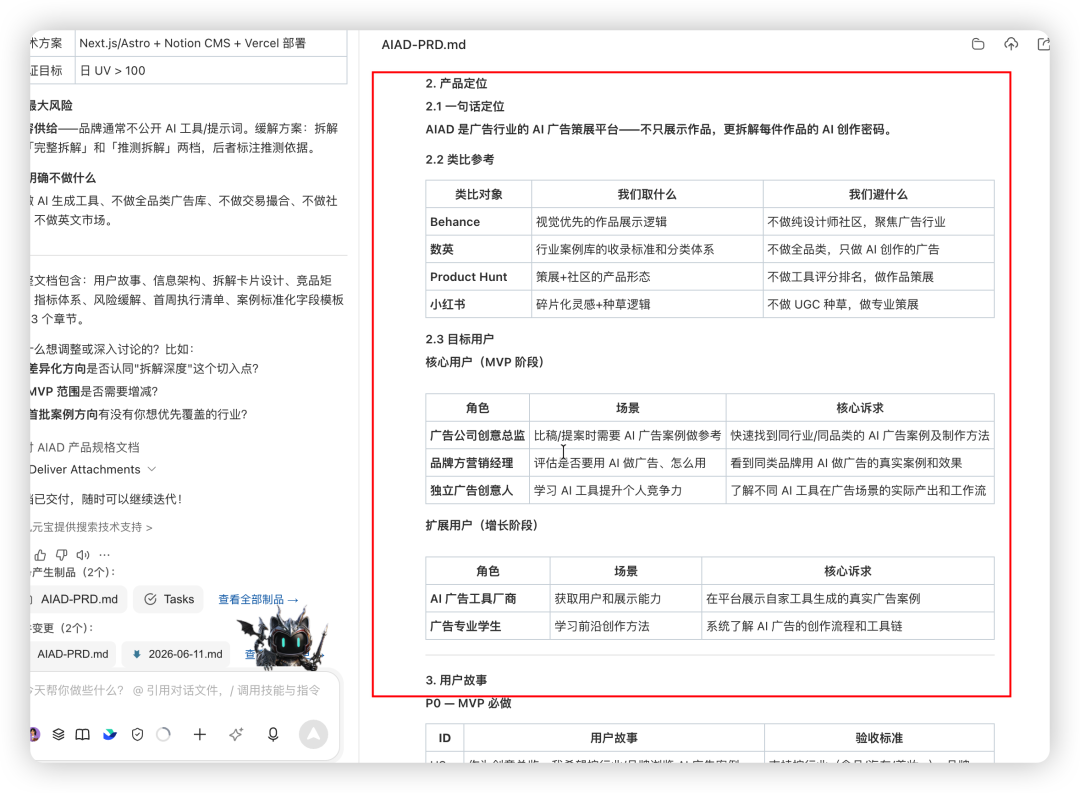This screenshot has width=1080, height=793.
Task: Click the shield checkmark icon
Action: (137, 734)
